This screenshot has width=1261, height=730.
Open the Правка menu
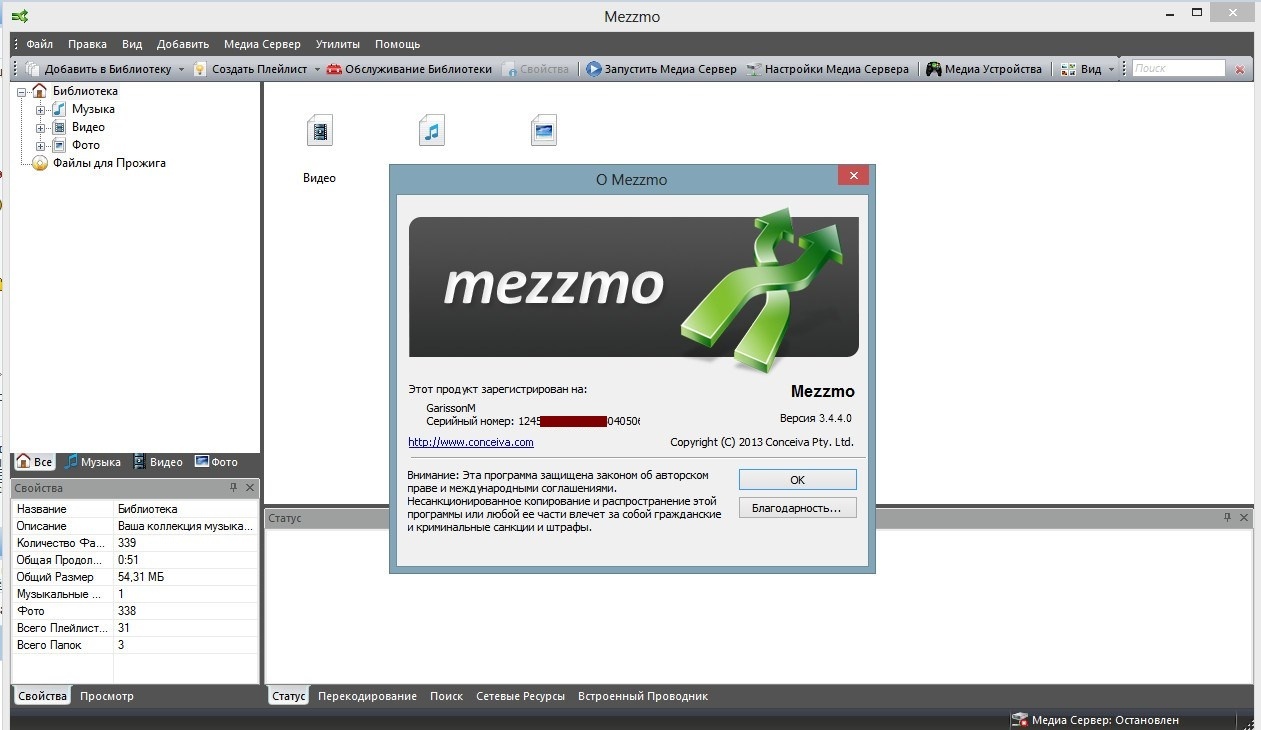88,44
